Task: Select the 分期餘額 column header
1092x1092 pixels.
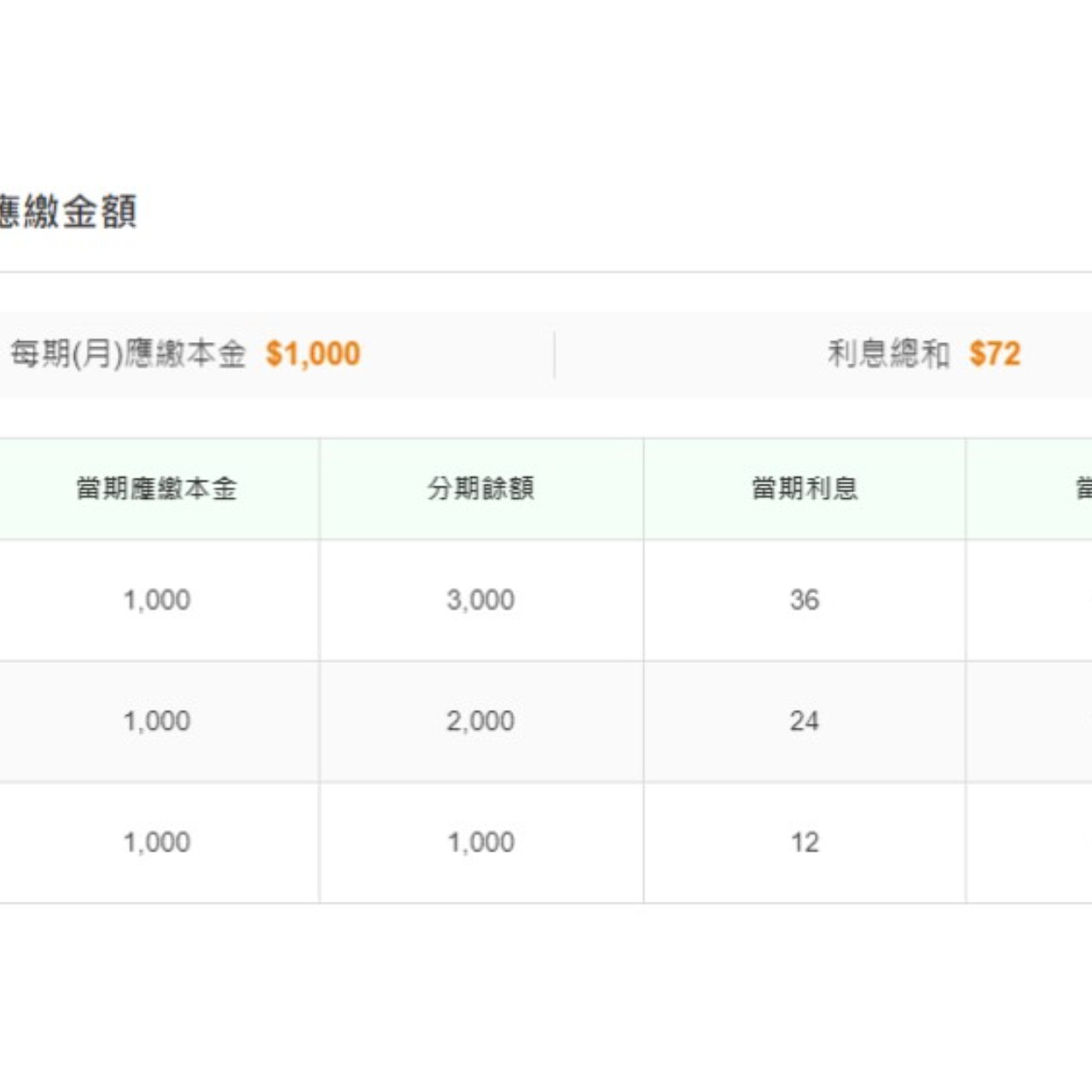Action: [480, 487]
